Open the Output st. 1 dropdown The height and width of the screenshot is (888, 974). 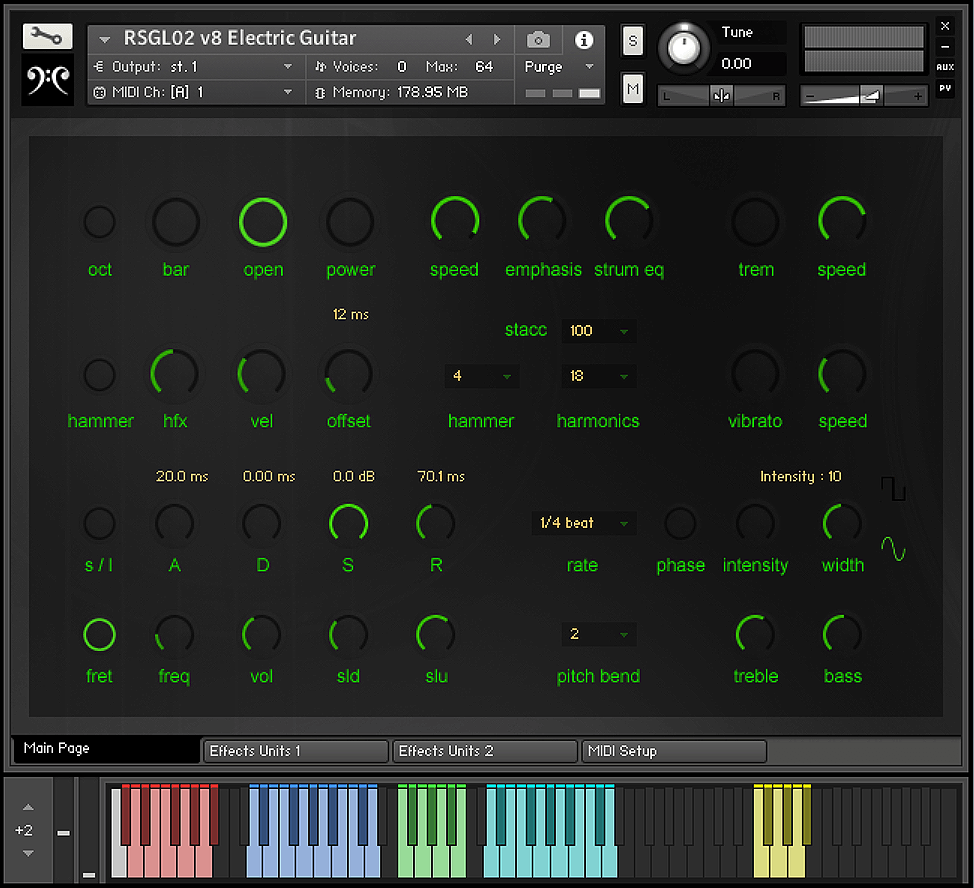click(288, 66)
